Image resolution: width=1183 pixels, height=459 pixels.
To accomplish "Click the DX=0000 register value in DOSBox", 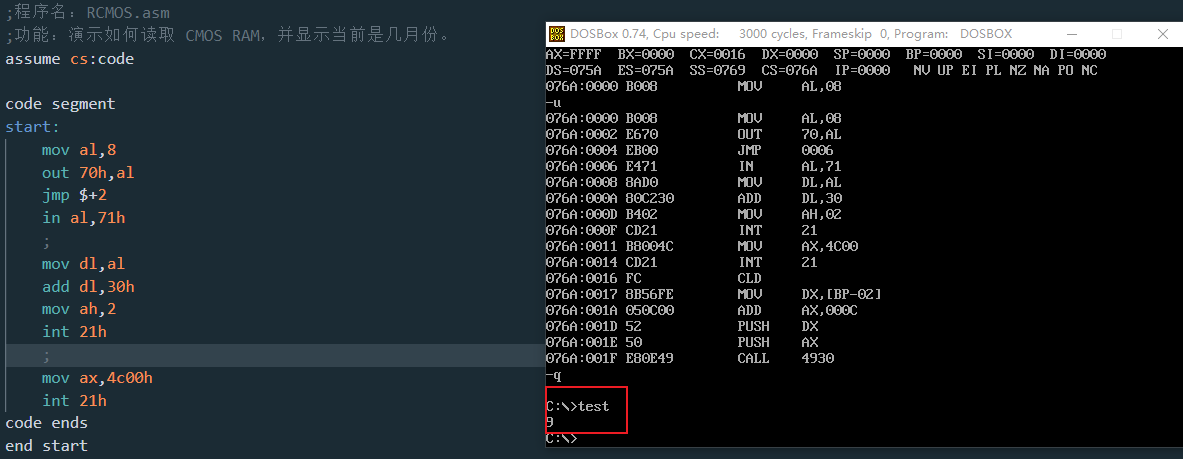I will (x=789, y=54).
